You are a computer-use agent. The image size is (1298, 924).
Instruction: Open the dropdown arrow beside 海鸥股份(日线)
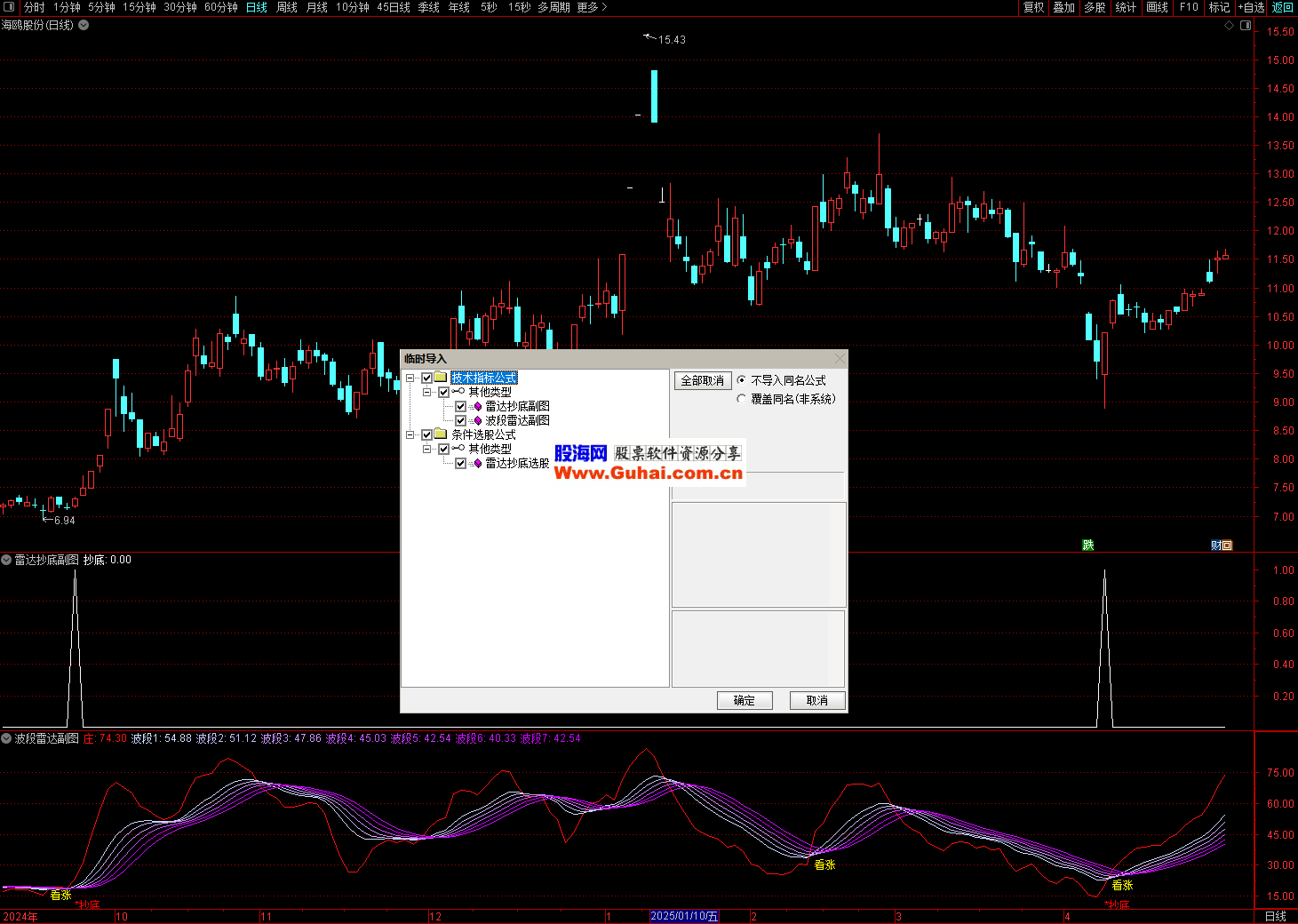(x=84, y=25)
